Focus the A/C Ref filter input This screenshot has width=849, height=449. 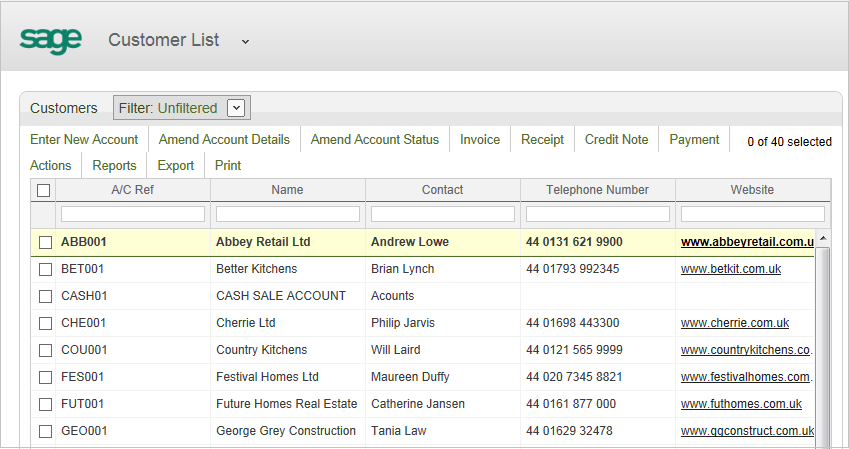133,214
